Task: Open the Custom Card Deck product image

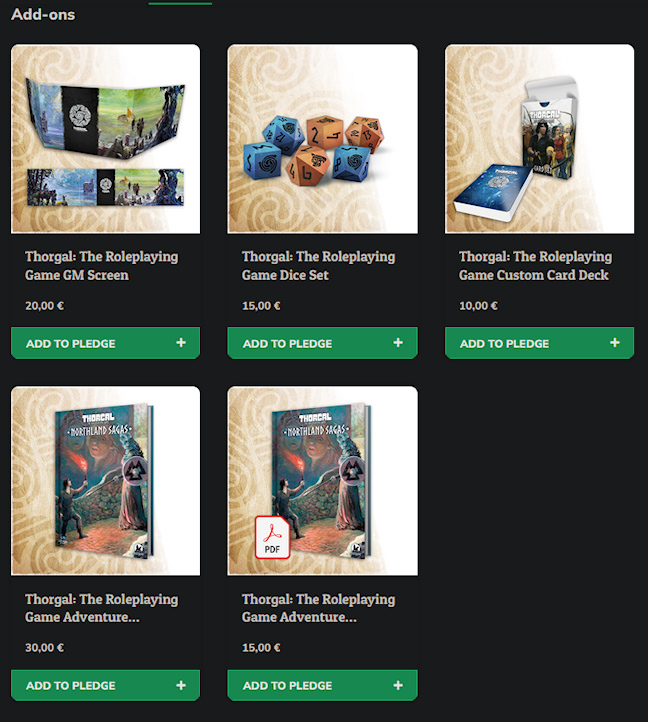Action: [539, 139]
